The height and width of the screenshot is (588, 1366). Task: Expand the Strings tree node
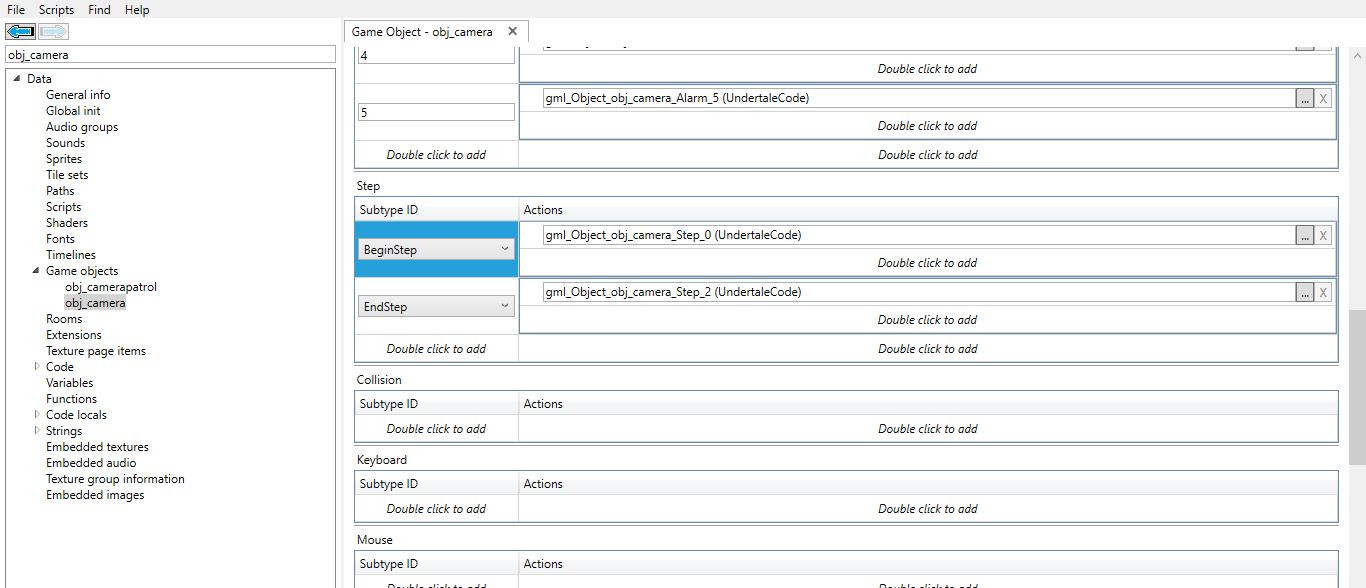[37, 431]
